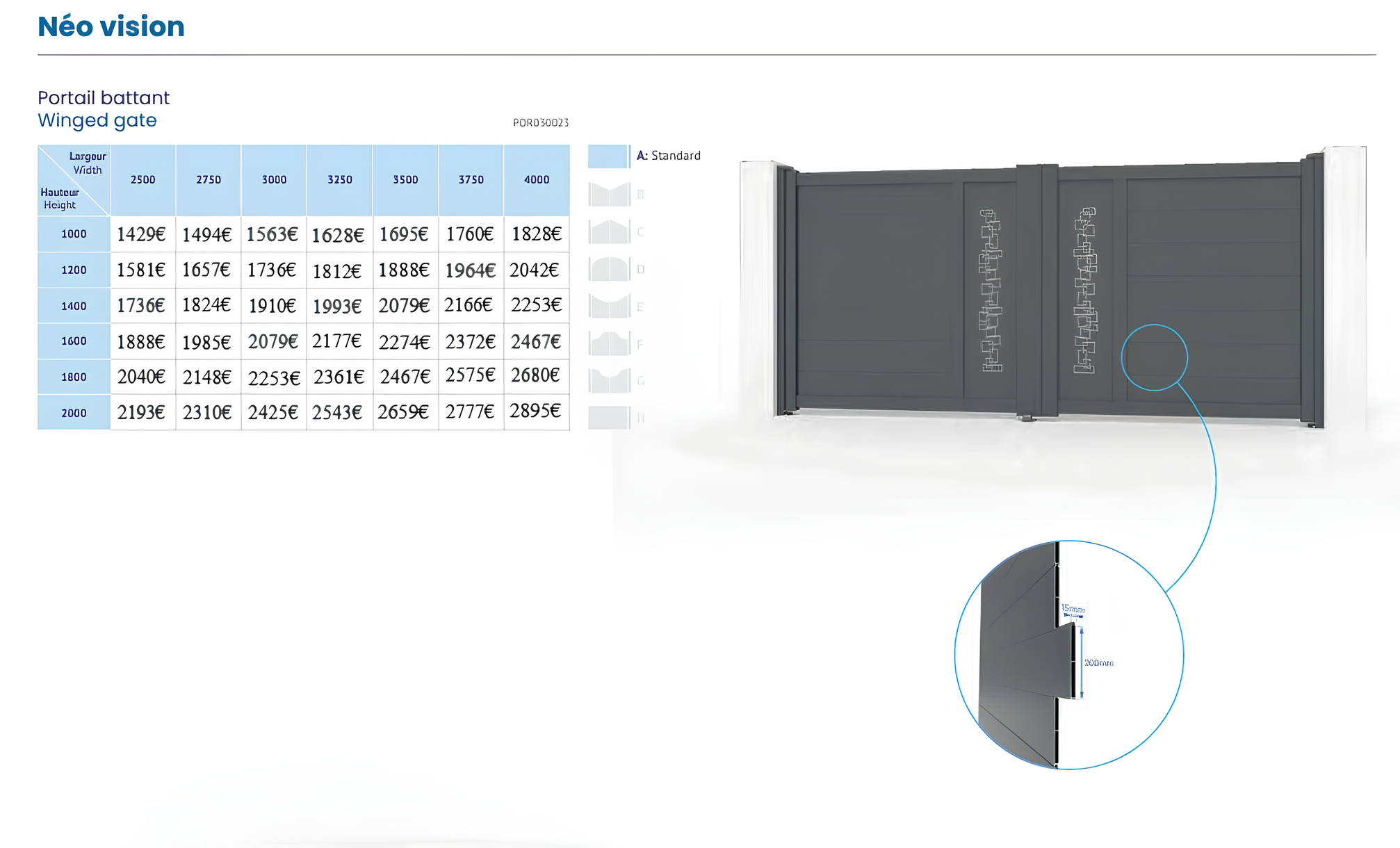Click the 1429€ price cell
Image resolution: width=1400 pixels, height=848 pixels.
(141, 234)
